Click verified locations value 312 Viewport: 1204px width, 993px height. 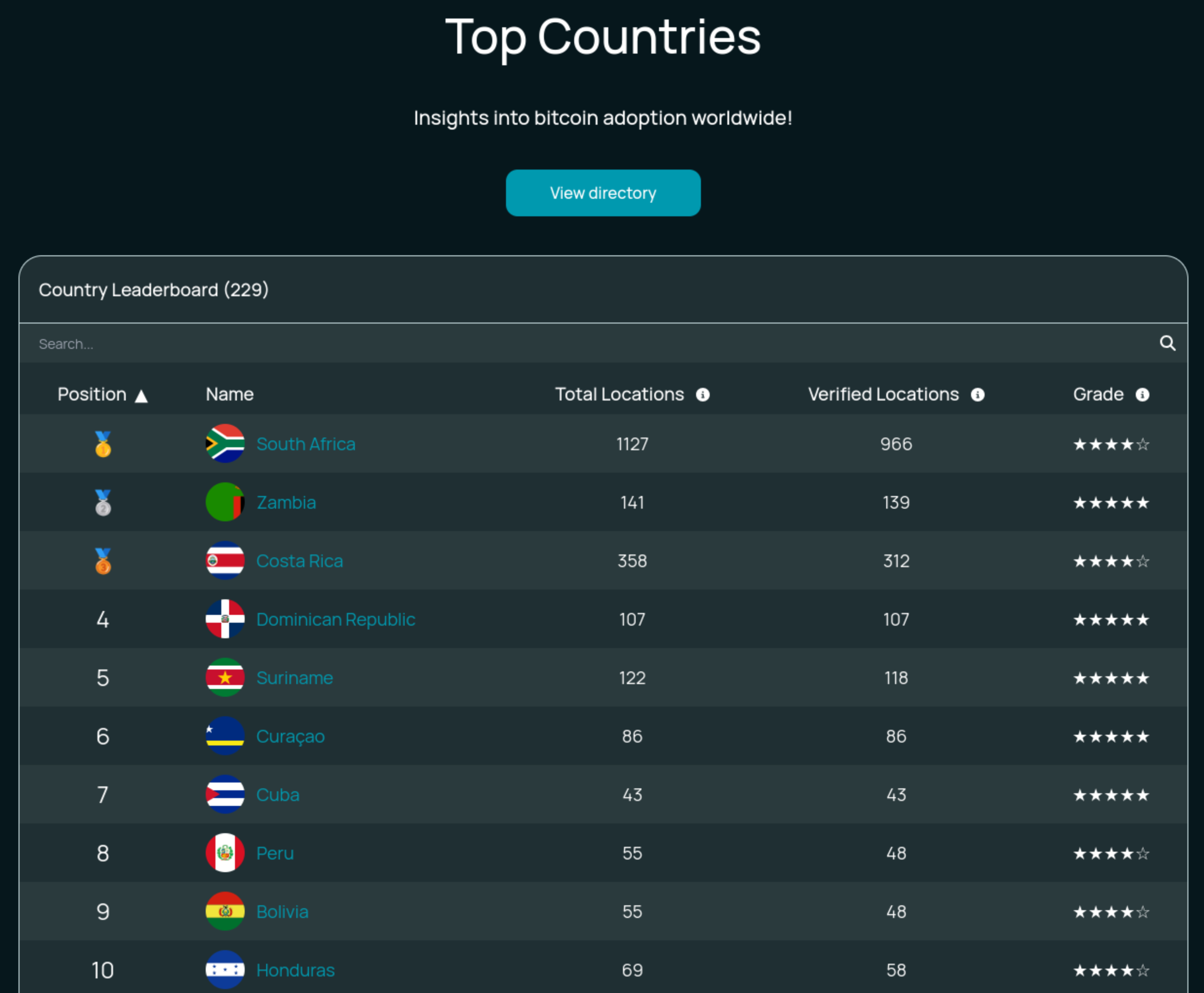[x=896, y=560]
